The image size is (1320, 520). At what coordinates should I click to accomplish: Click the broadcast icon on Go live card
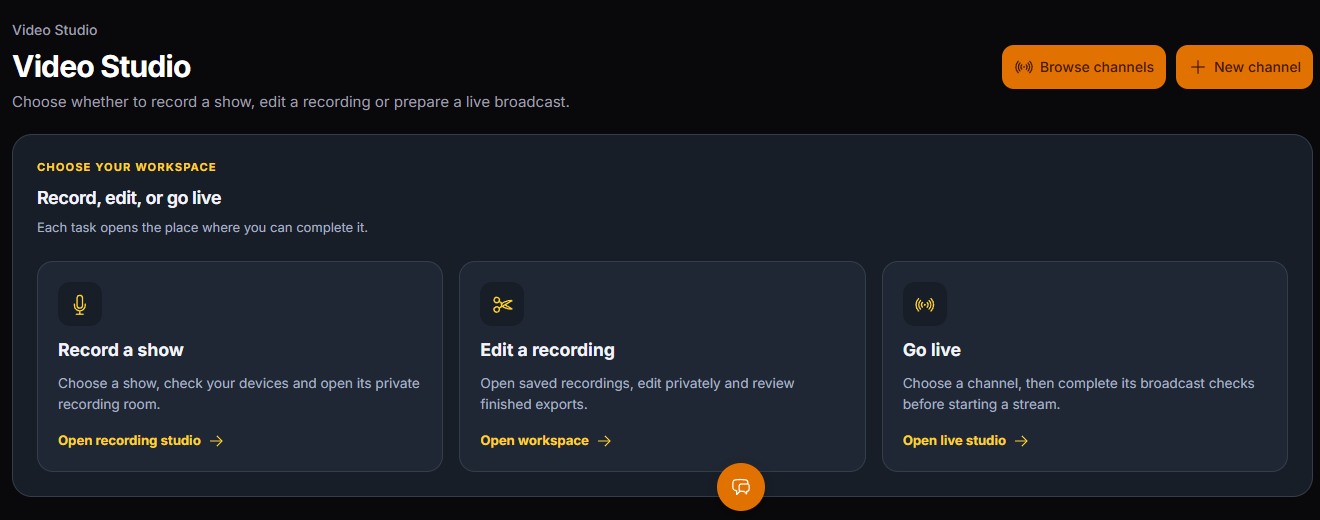[x=925, y=304]
